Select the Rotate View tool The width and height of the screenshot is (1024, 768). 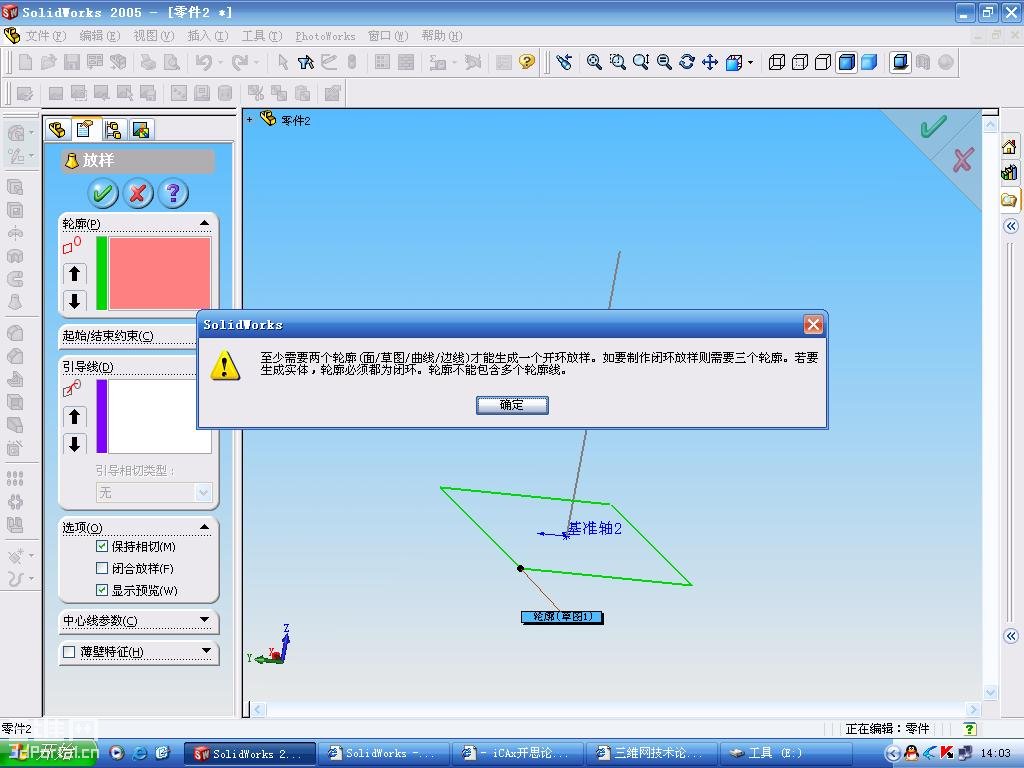[x=687, y=62]
